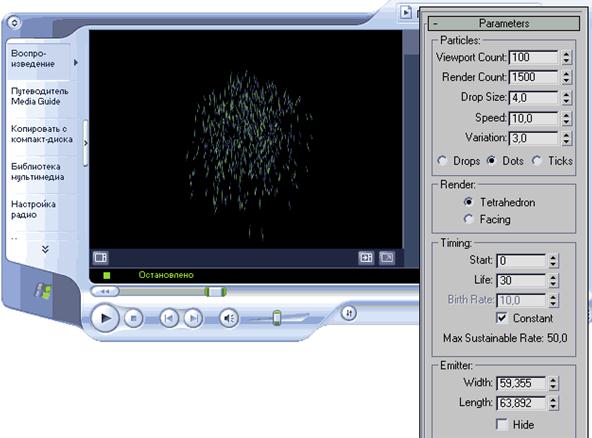This screenshot has width=592, height=438.
Task: Click the Render Count field
Action: click(x=533, y=77)
